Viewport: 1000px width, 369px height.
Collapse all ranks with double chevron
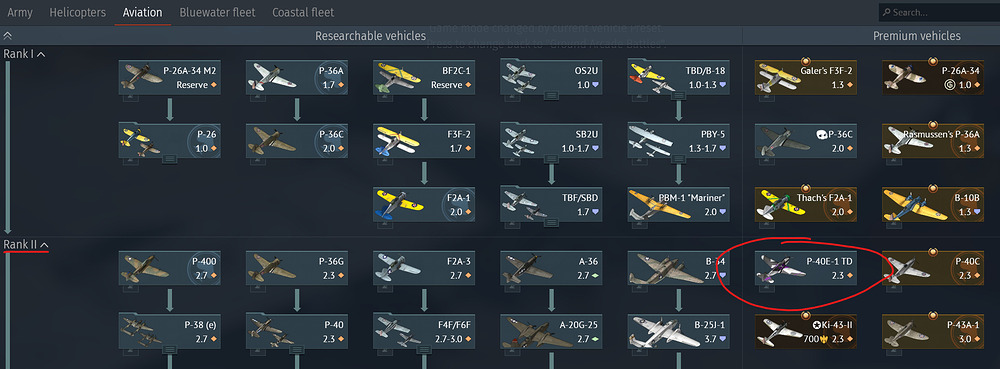[x=8, y=36]
